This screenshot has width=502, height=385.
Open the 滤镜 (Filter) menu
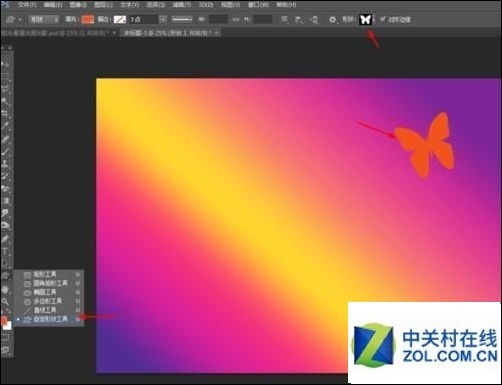click(x=182, y=5)
